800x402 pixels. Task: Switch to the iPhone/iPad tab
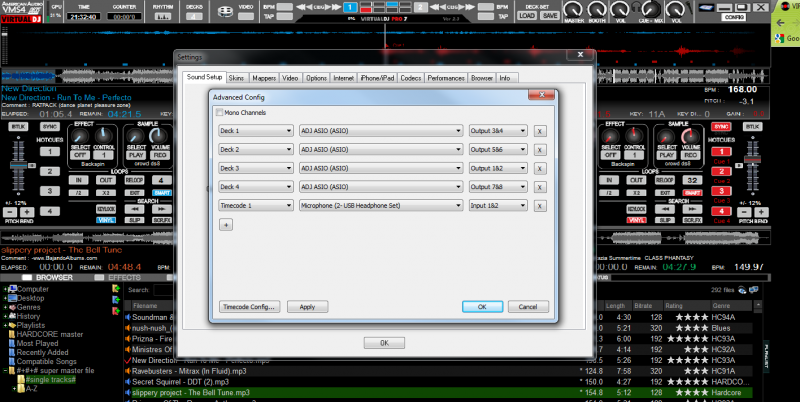(377, 78)
